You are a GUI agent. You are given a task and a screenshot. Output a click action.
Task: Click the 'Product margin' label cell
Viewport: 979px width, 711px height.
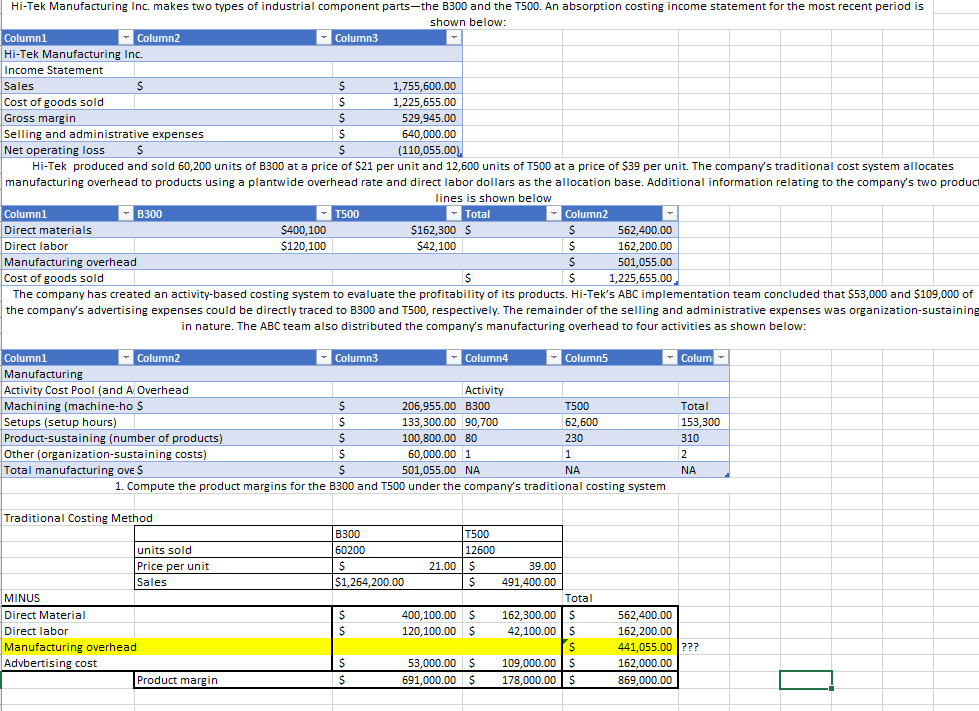pos(233,680)
